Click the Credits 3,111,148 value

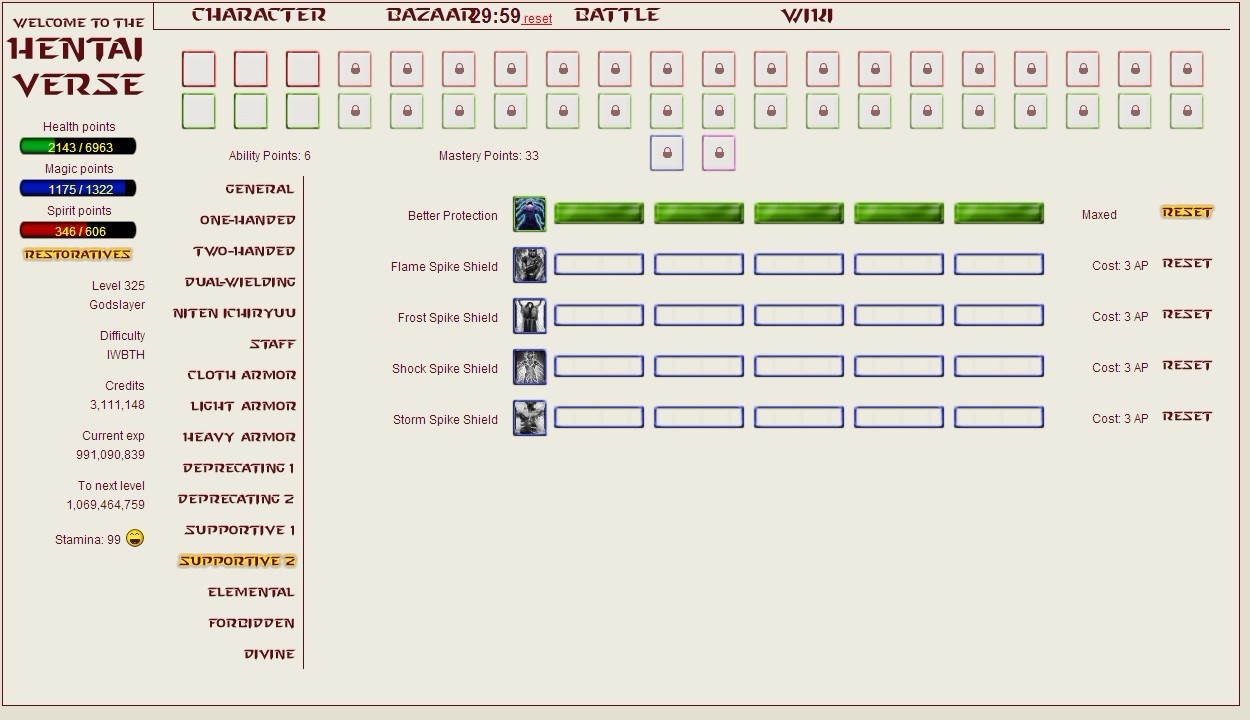(118, 405)
